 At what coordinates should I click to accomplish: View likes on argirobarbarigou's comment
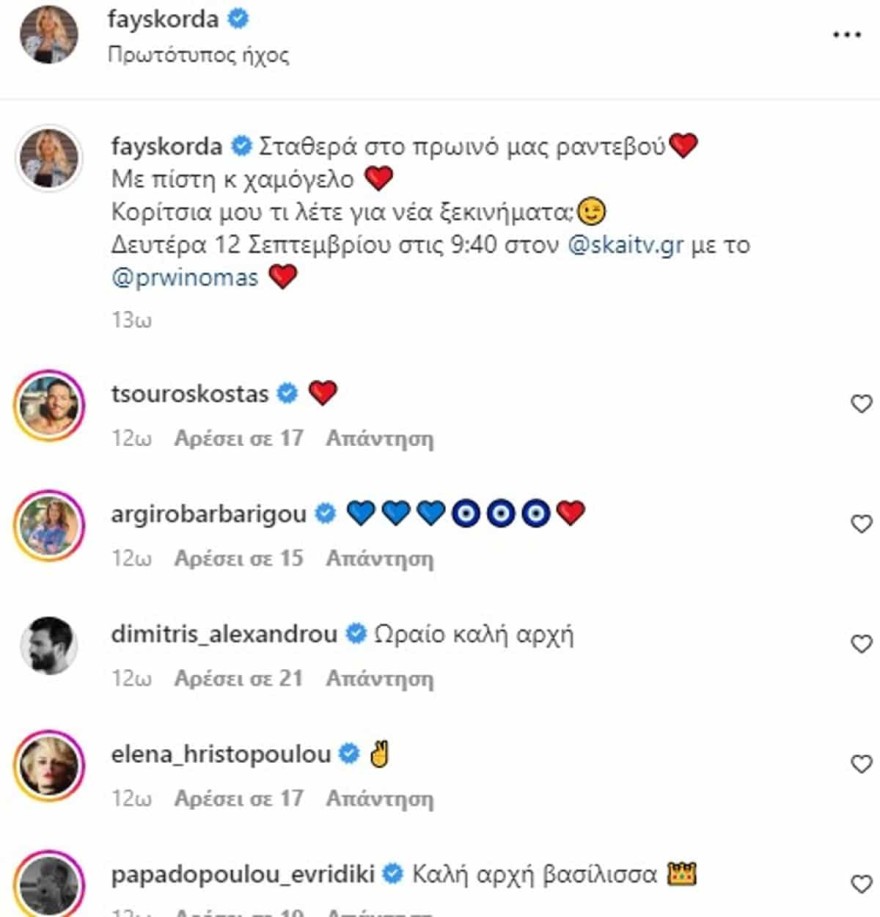238,558
